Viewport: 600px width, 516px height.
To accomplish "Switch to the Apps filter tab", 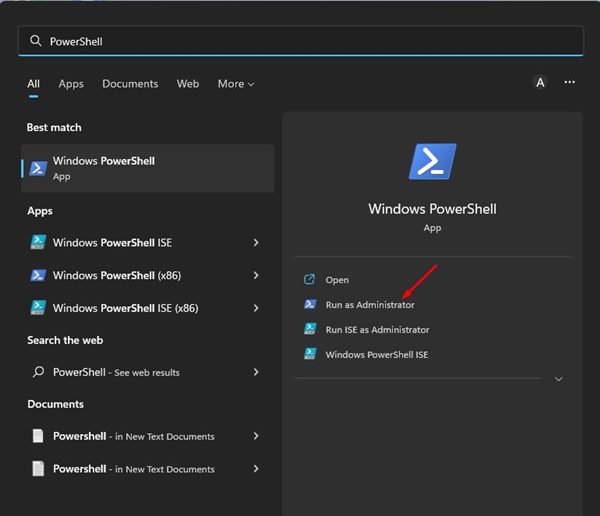I will (71, 84).
